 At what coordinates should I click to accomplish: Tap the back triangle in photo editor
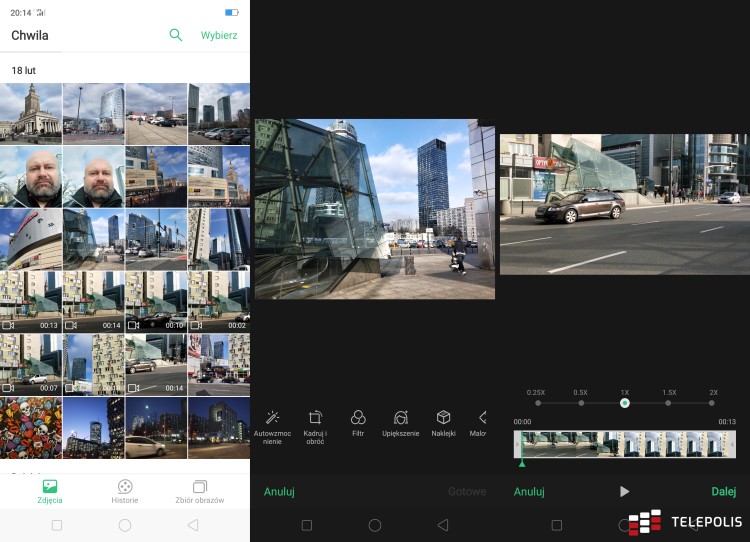click(442, 524)
